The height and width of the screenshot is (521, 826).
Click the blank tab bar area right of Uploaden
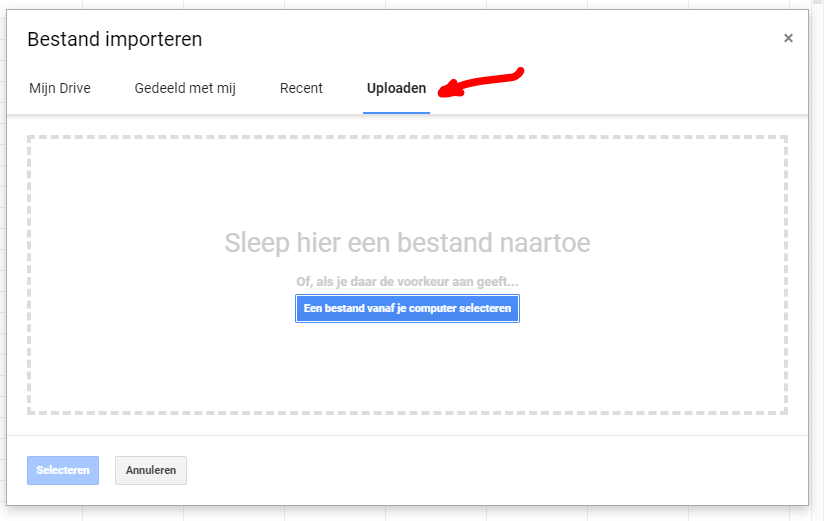(x=650, y=88)
